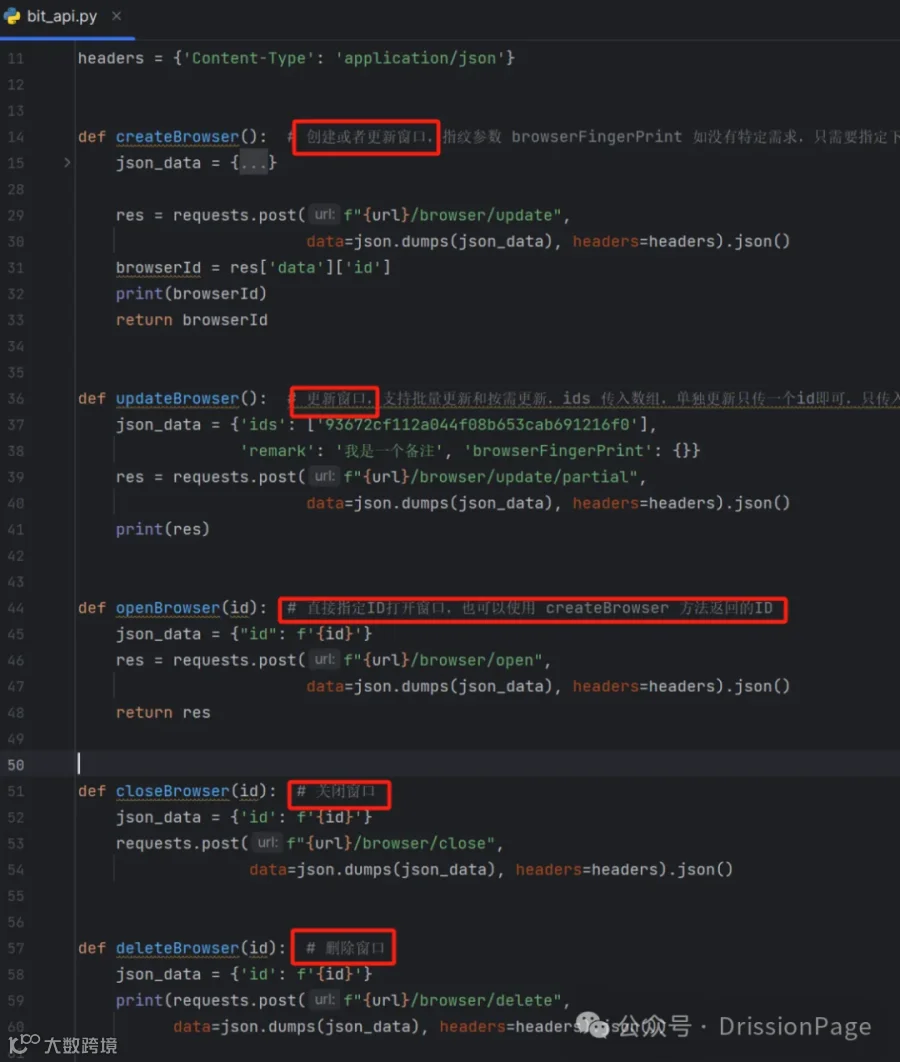Click the createBrowser function name
900x1062 pixels.
177,137
